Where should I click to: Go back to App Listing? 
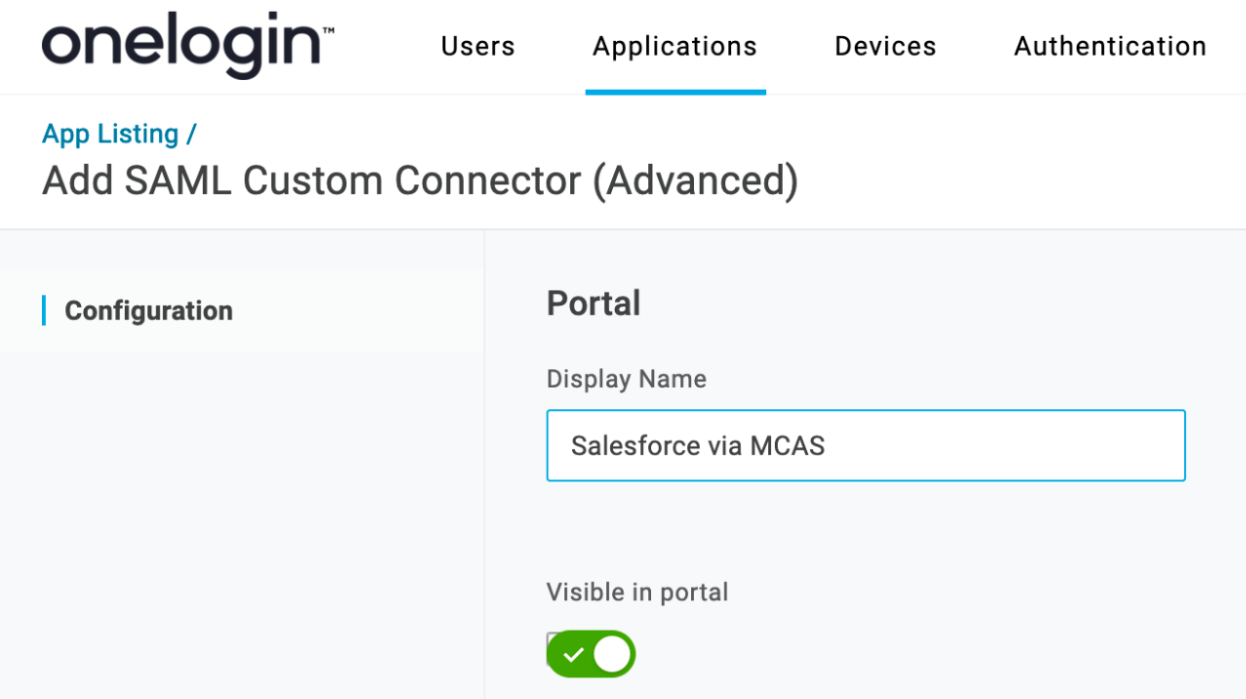(x=110, y=134)
